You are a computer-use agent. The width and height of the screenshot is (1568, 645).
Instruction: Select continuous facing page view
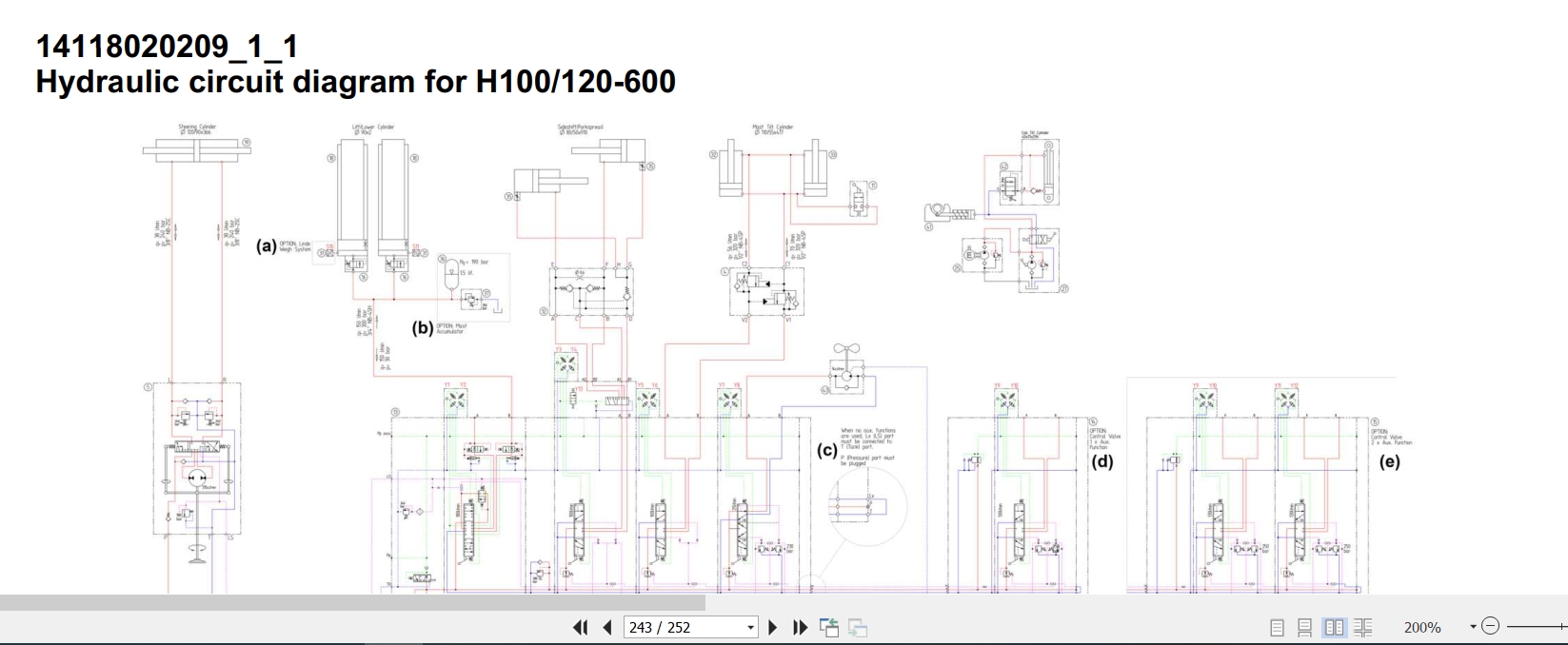point(1363,627)
